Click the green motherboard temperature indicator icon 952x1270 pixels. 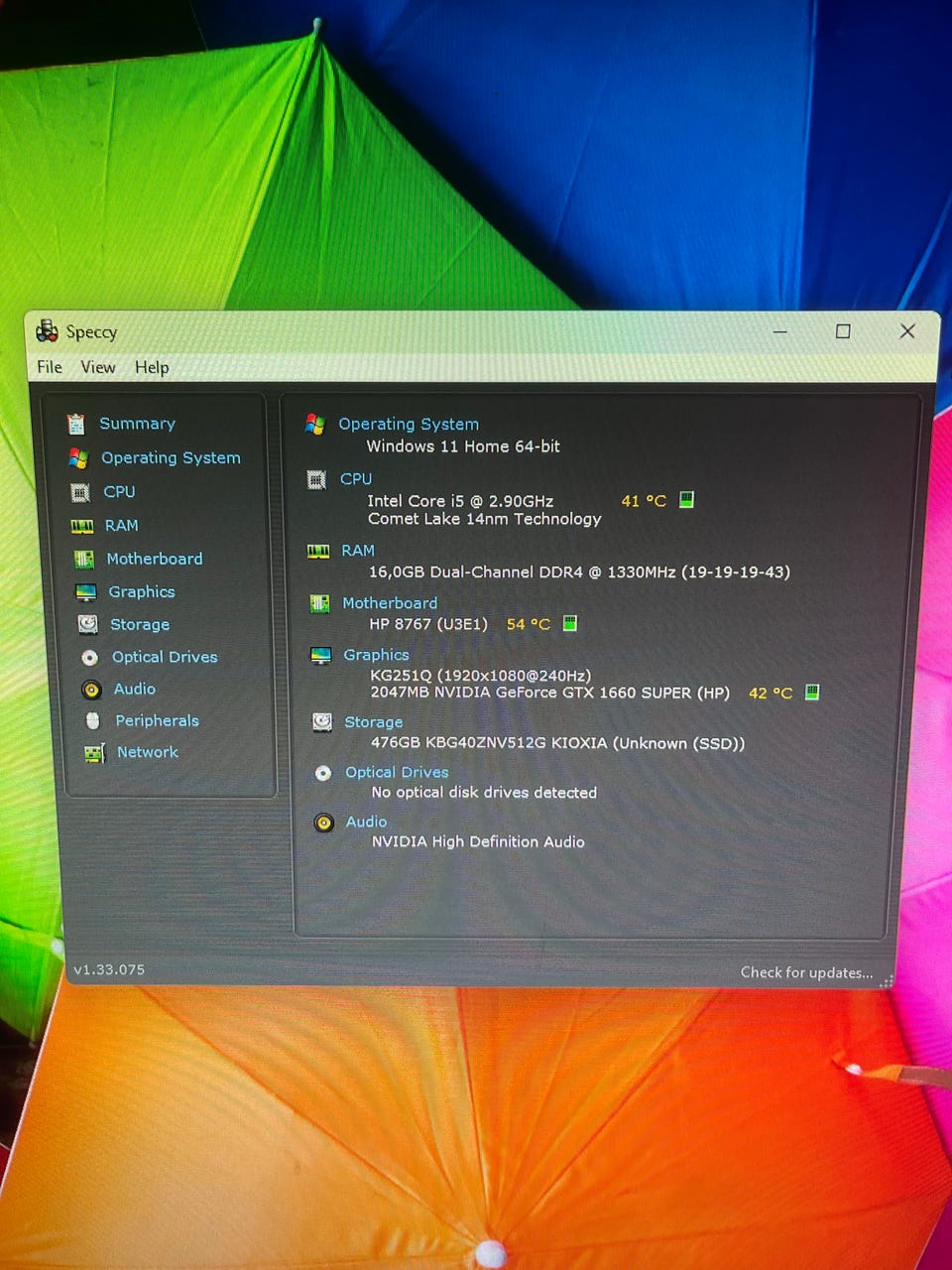tap(570, 623)
